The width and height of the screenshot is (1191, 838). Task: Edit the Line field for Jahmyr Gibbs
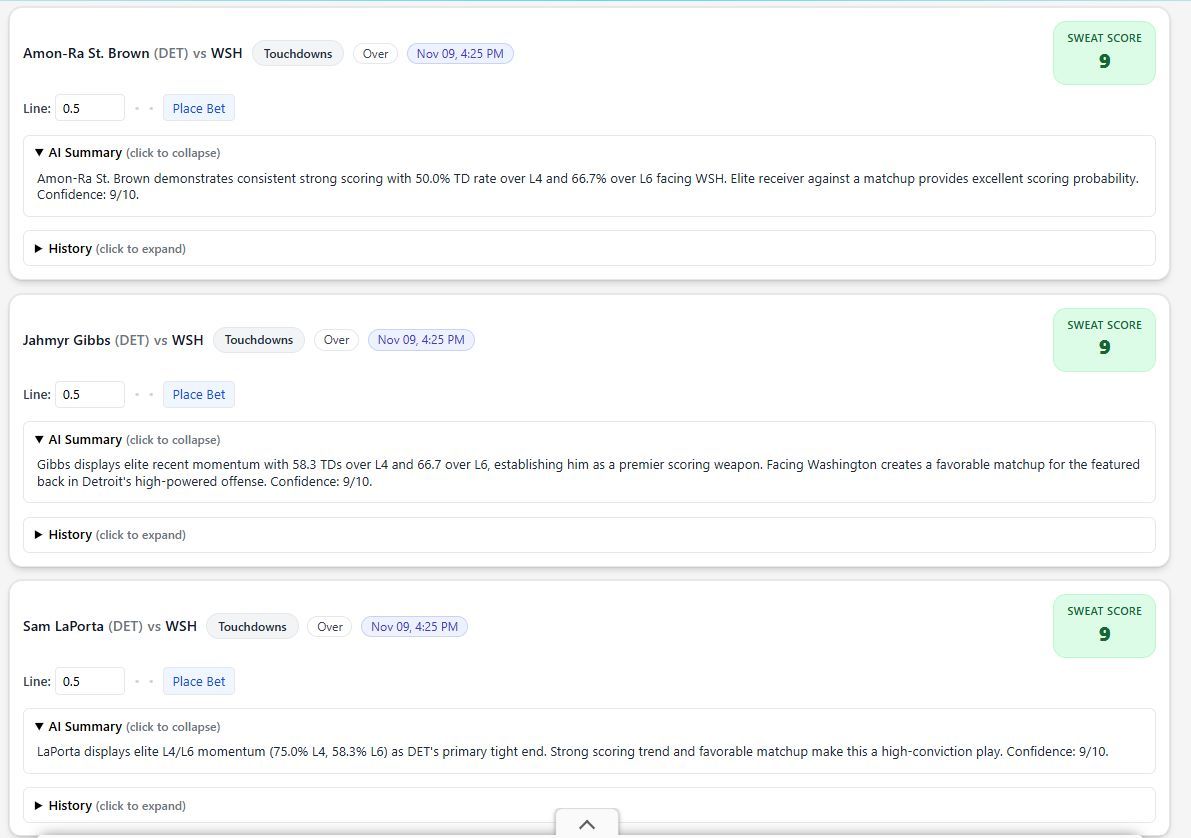point(90,394)
